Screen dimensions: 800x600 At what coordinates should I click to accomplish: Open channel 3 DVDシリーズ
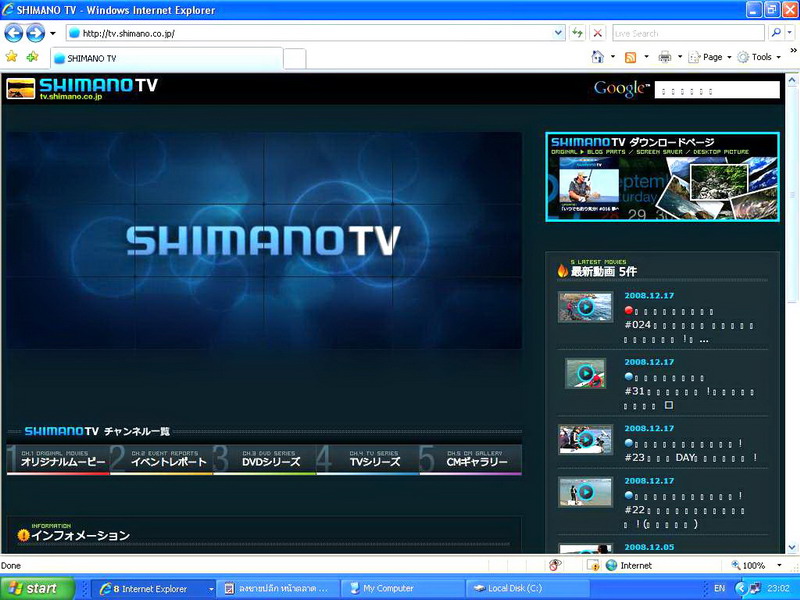click(264, 459)
